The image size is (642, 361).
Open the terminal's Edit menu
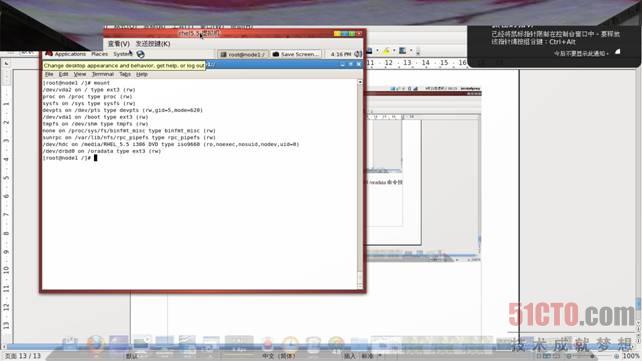(63, 74)
